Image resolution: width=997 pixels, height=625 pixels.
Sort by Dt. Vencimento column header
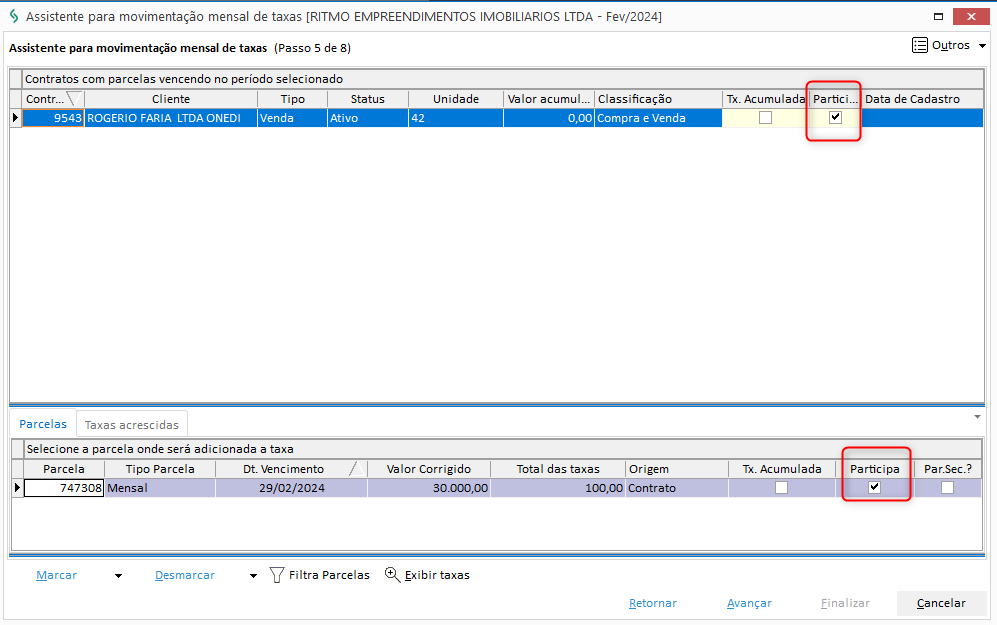tap(284, 469)
